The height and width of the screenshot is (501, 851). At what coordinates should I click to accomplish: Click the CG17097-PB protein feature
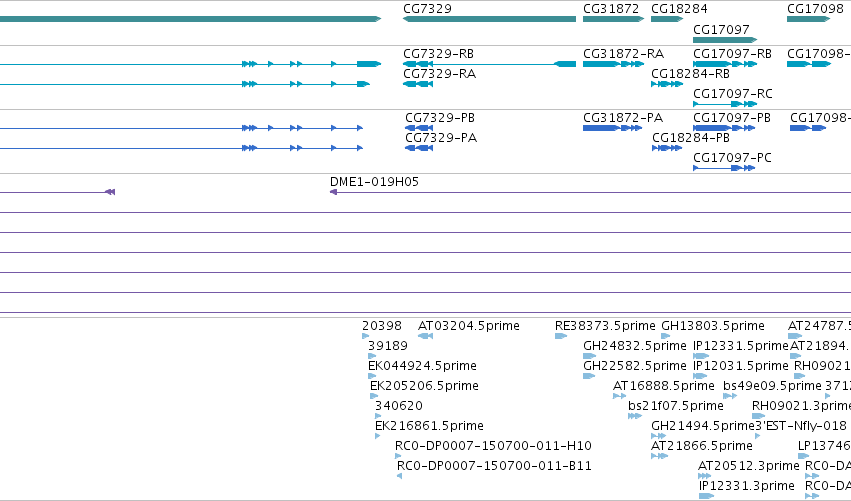(724, 128)
